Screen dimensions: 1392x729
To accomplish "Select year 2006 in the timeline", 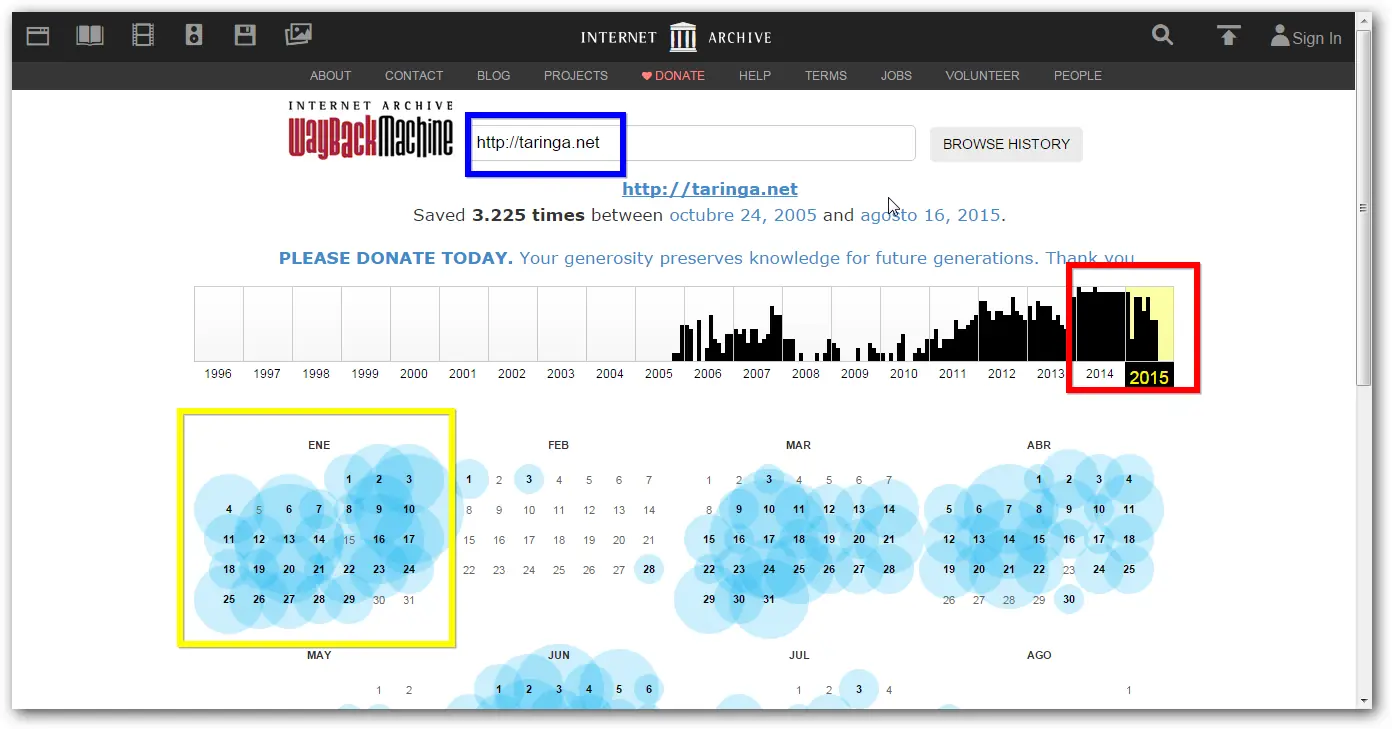I will [x=708, y=374].
